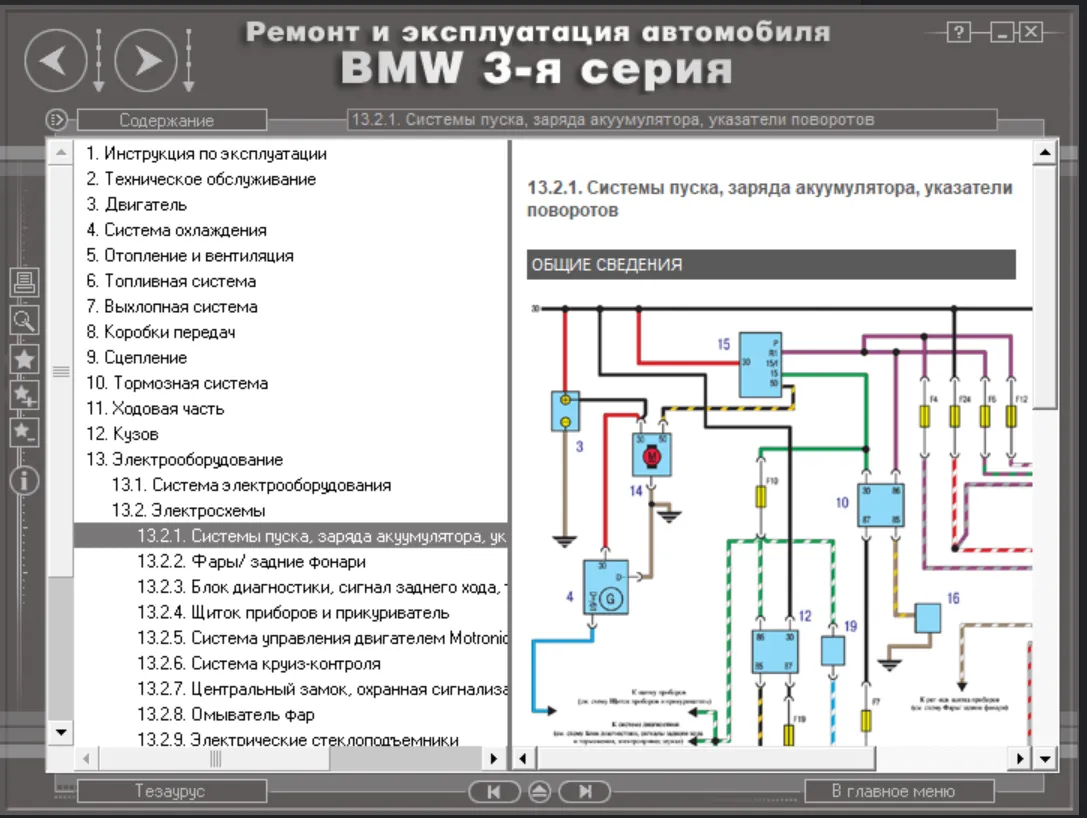Click the info icon in left sidebar
Image resolution: width=1087 pixels, height=818 pixels.
coord(24,481)
